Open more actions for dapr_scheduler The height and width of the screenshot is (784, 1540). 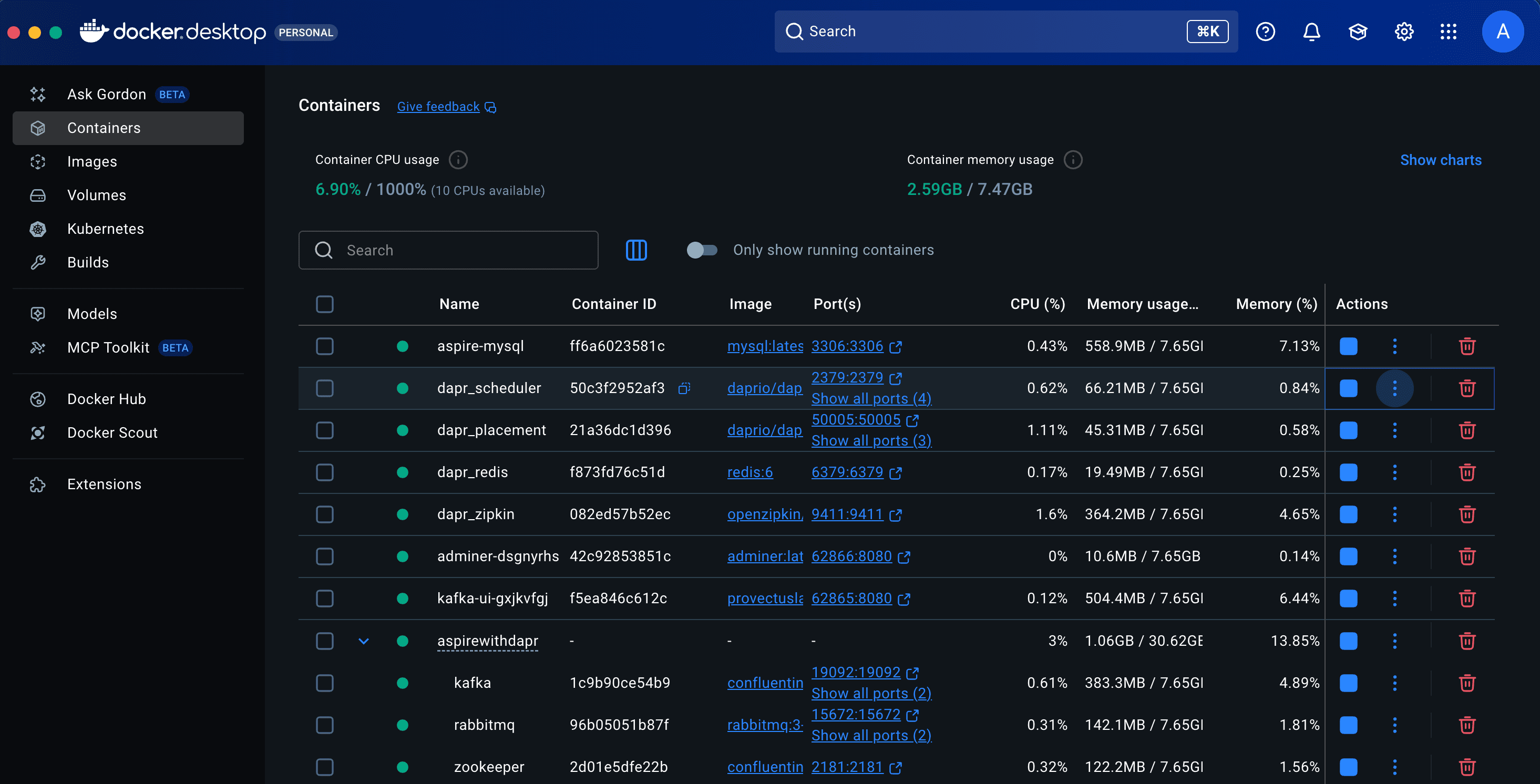point(1394,388)
